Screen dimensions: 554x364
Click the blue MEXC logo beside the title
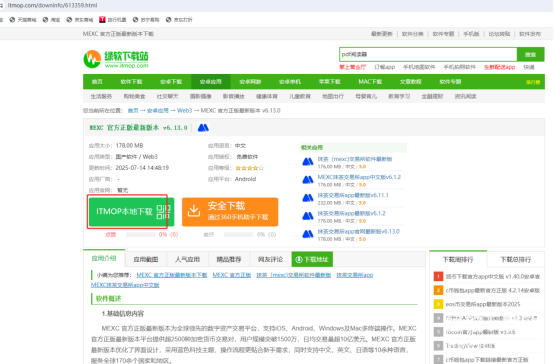pyautogui.click(x=203, y=128)
